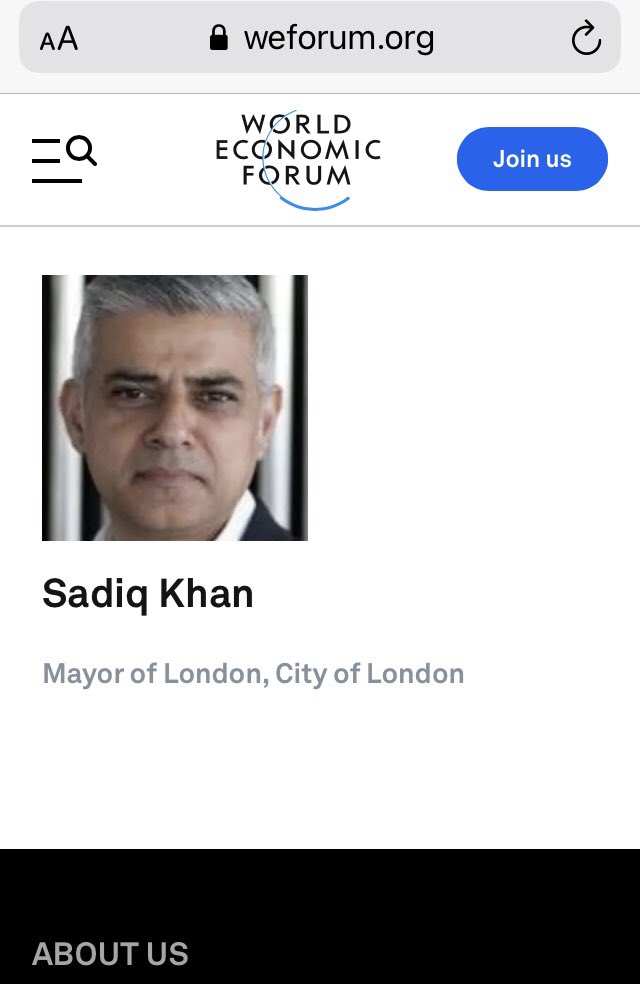Tap the magnifying glass search icon

click(x=82, y=150)
